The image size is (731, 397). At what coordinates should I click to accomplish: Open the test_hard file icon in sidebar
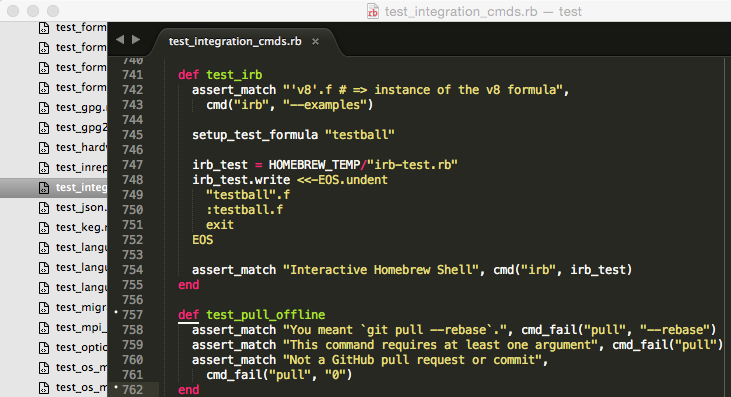(x=44, y=148)
